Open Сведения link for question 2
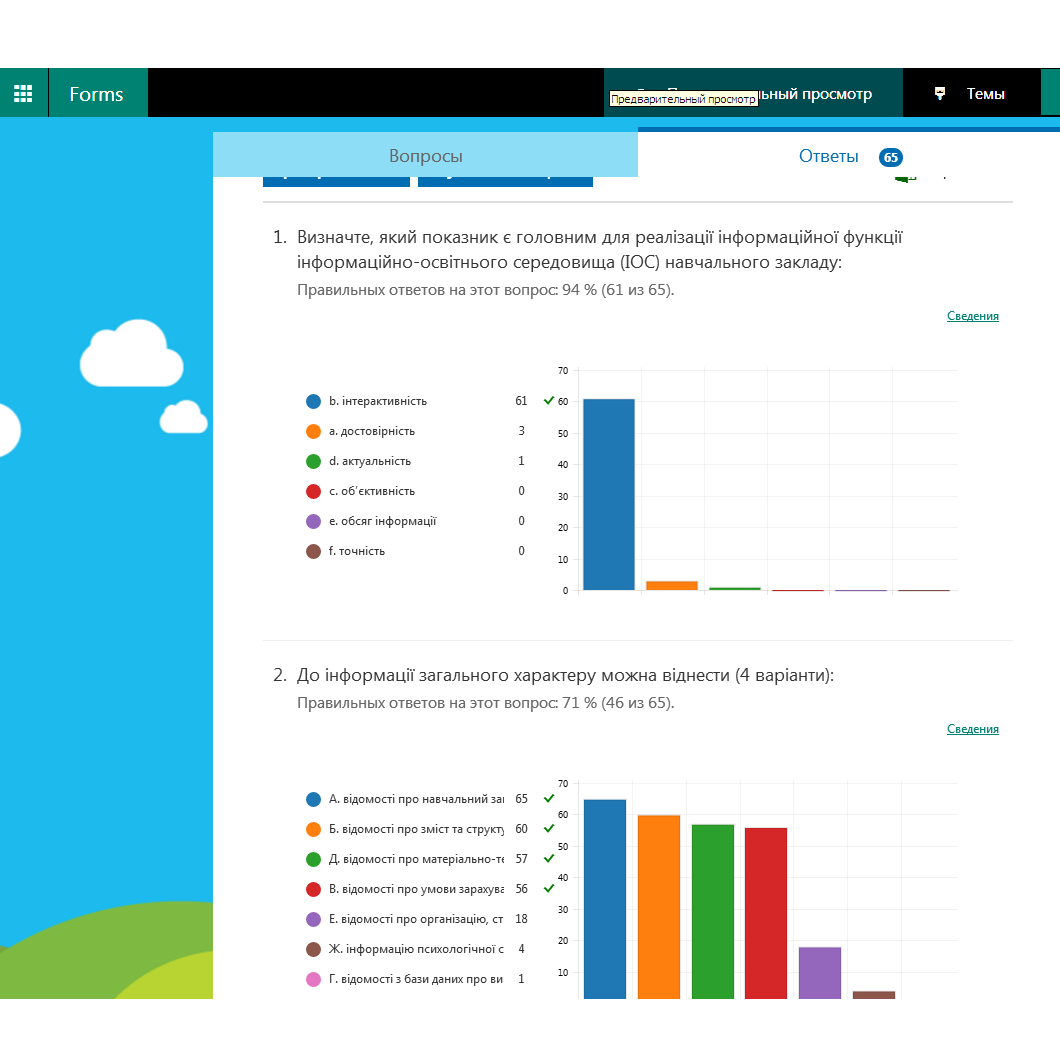The height and width of the screenshot is (1060, 1060). click(972, 729)
